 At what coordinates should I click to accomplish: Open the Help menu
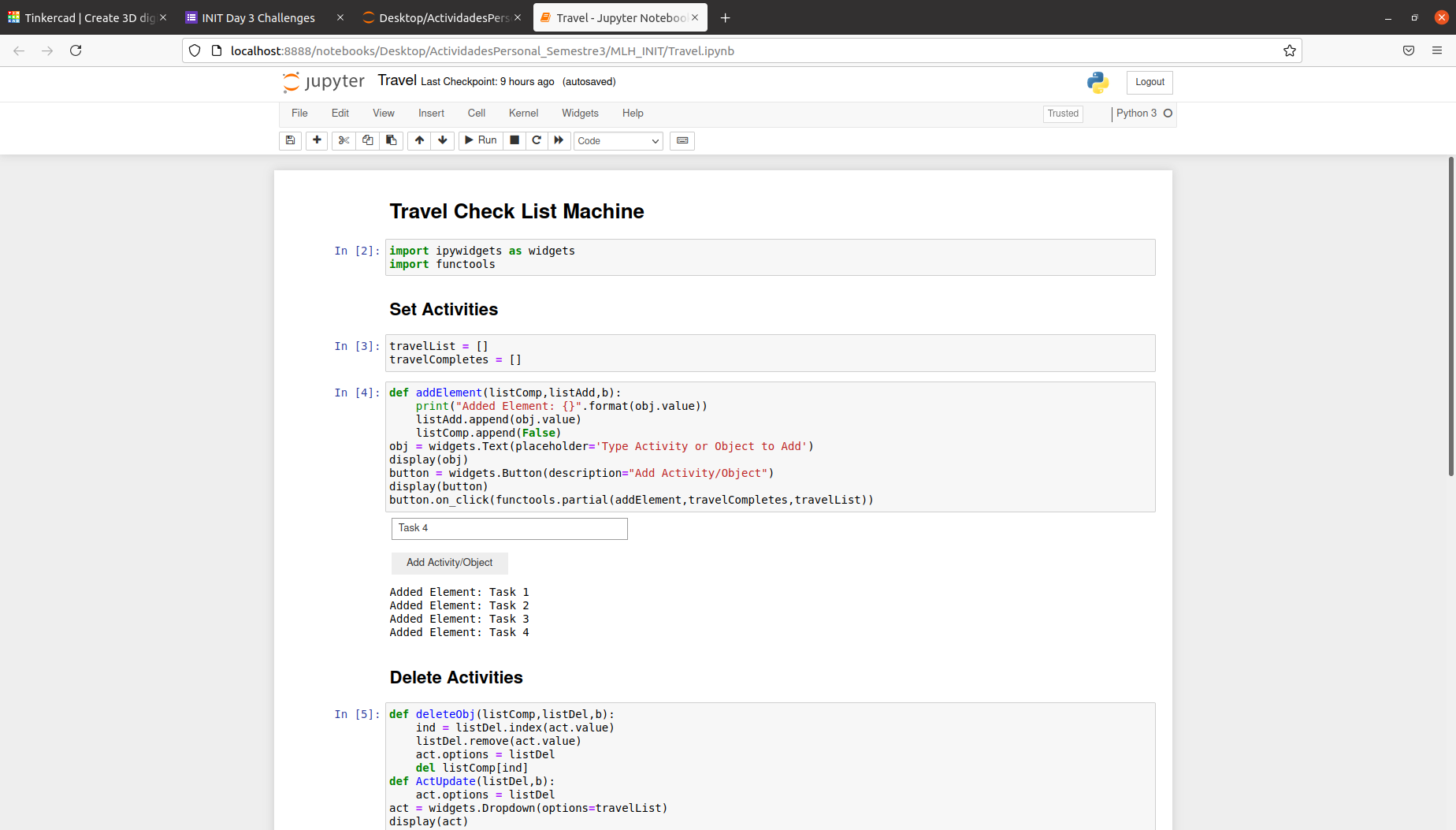coord(633,114)
